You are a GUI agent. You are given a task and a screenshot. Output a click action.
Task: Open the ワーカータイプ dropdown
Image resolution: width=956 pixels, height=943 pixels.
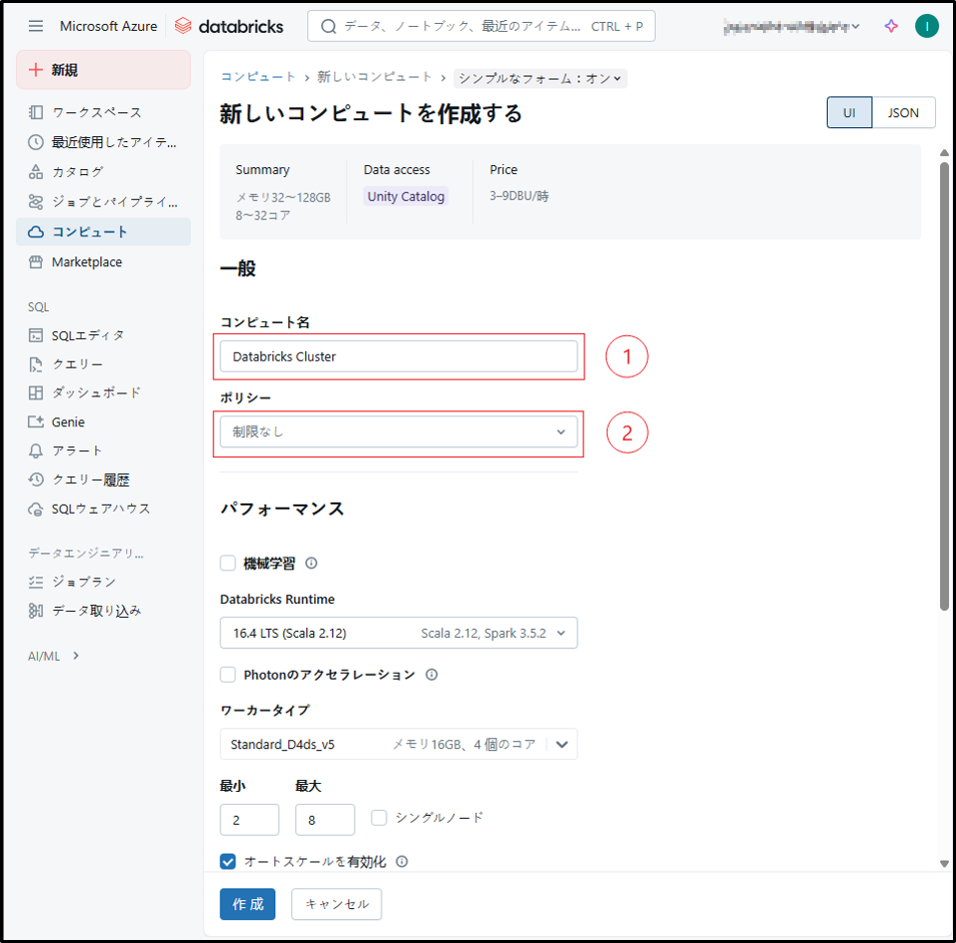tap(398, 744)
